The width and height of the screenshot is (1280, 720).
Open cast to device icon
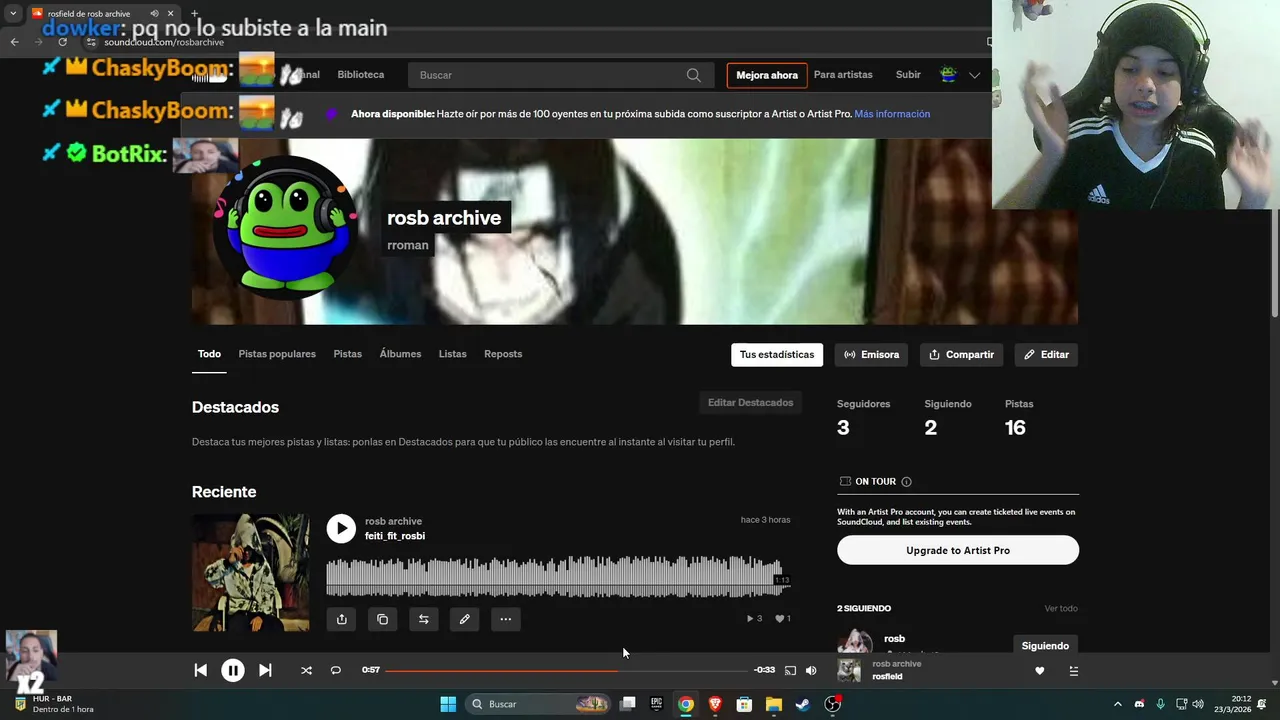coord(790,671)
